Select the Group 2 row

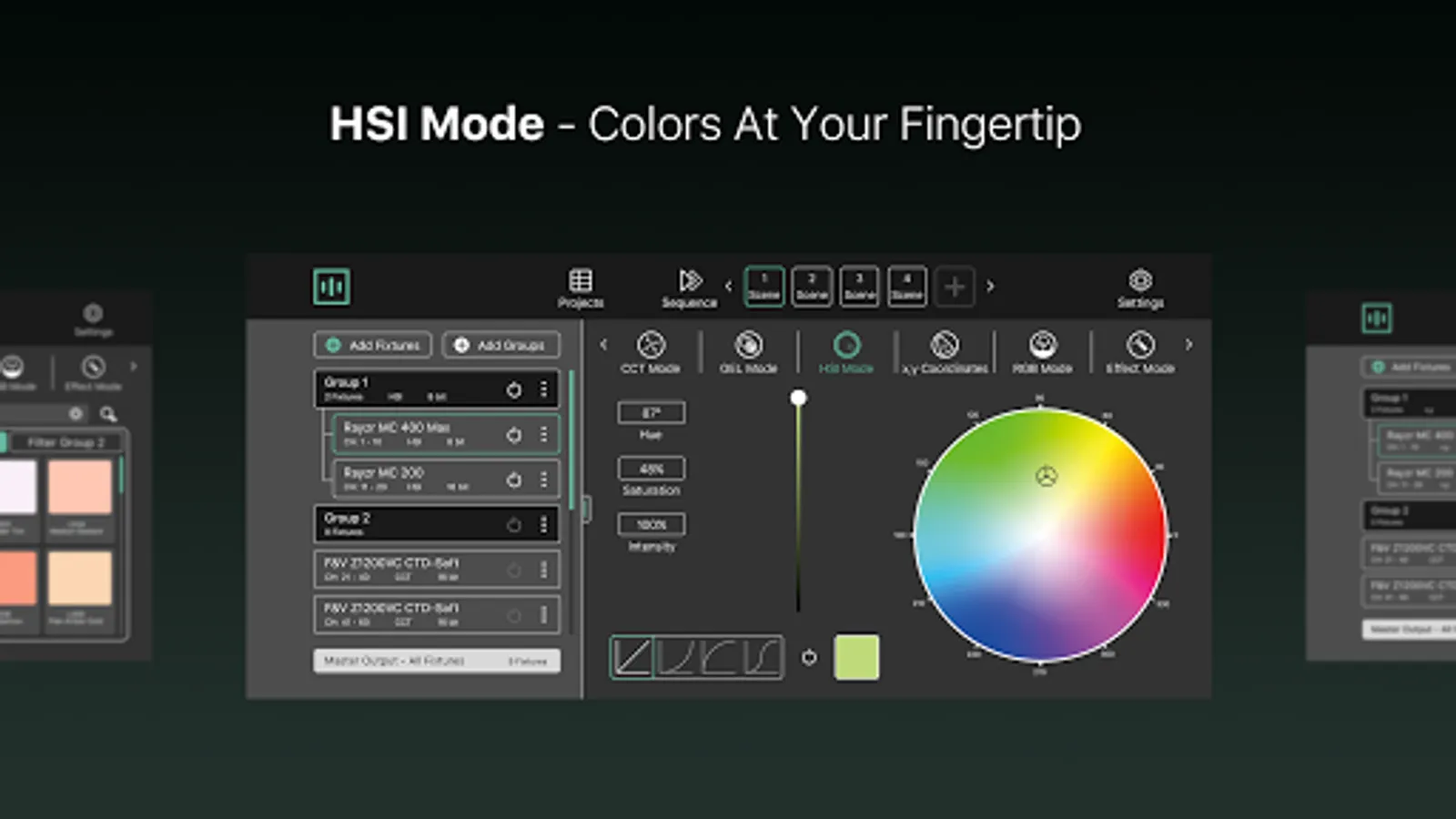click(x=437, y=525)
